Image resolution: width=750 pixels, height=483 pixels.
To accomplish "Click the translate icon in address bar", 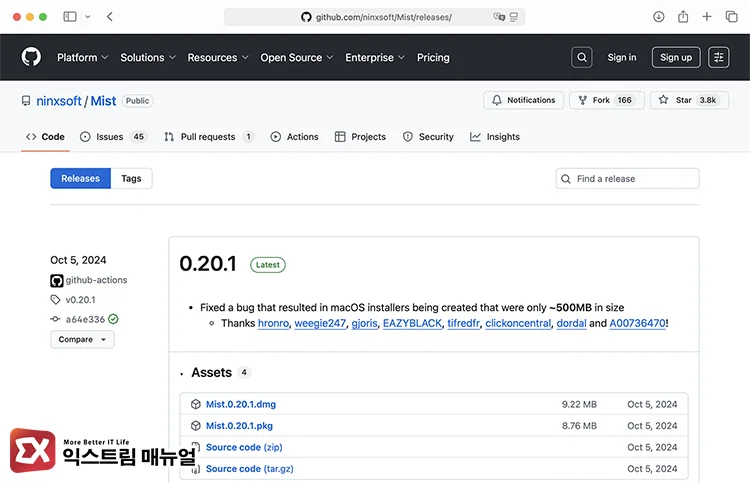I will [499, 17].
